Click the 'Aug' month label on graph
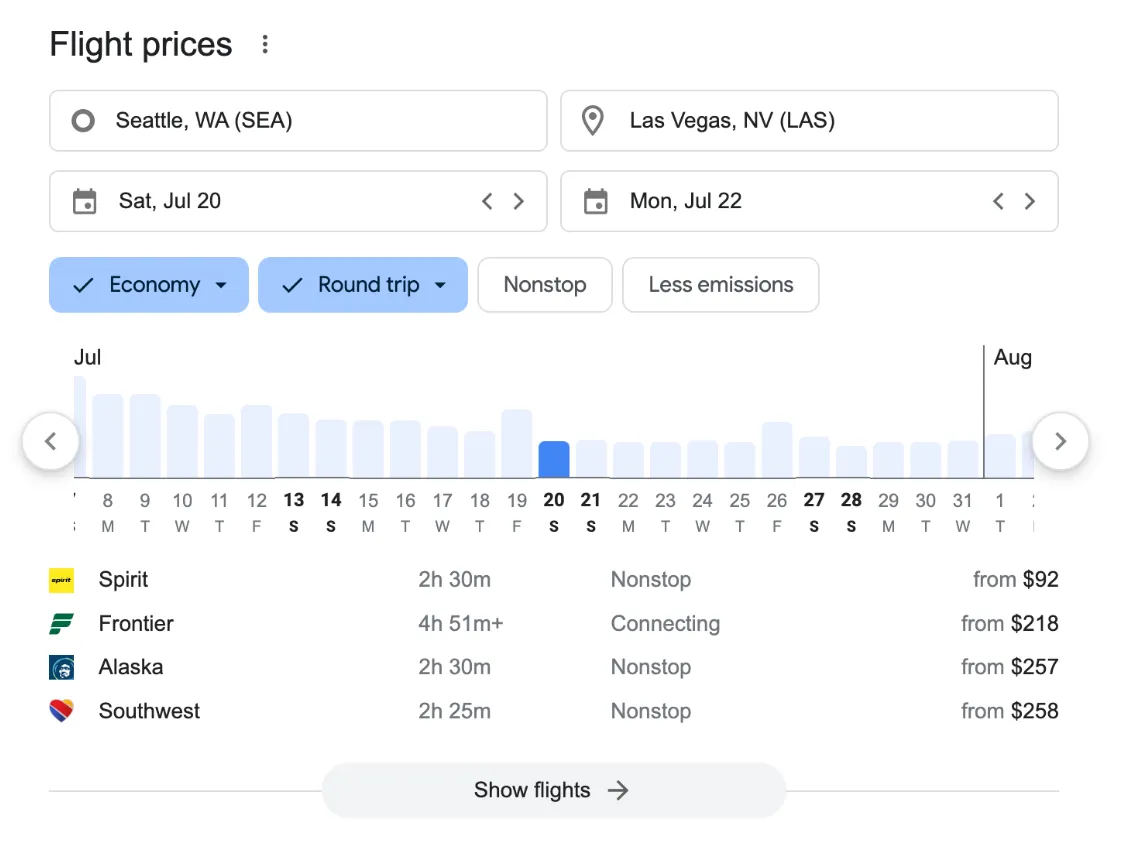This screenshot has width=1146, height=842. pos(1013,357)
